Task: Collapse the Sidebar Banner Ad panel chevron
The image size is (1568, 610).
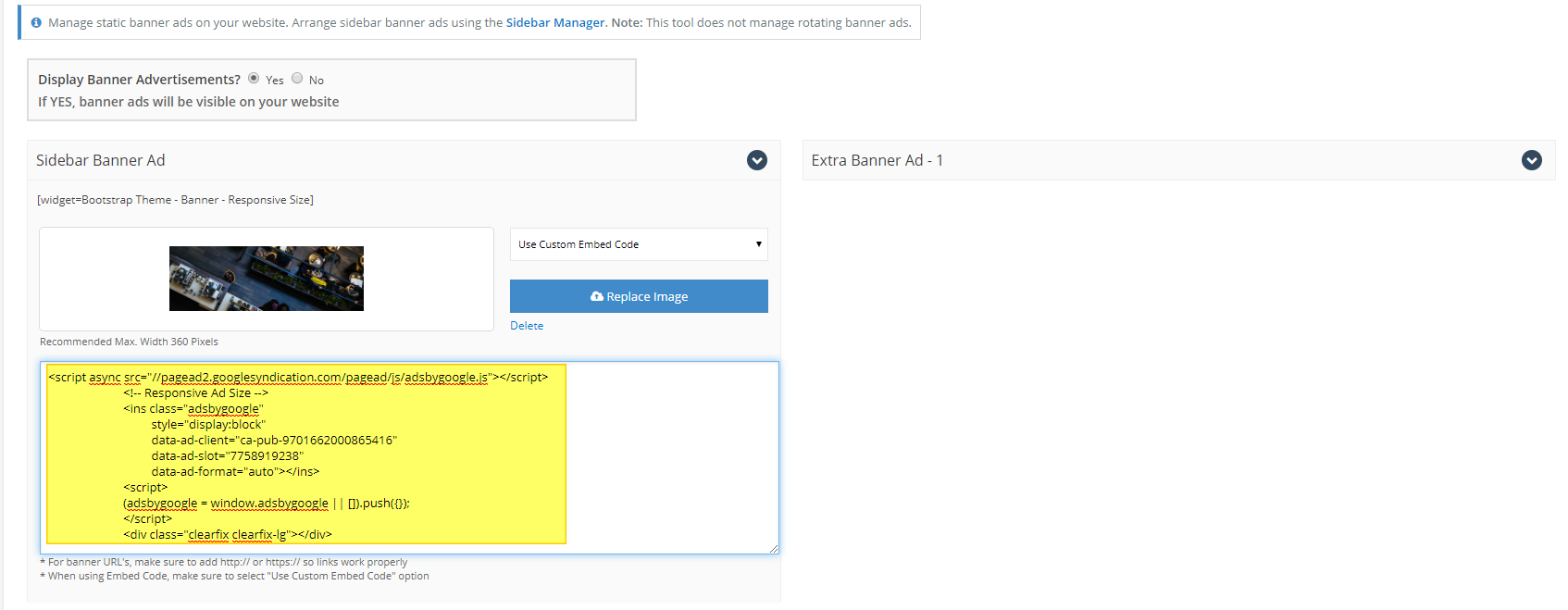Action: pos(757,160)
